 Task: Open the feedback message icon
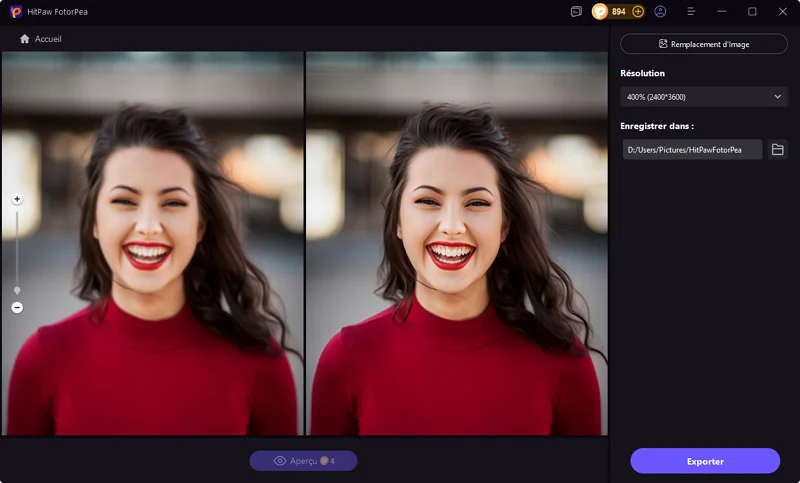coord(576,12)
